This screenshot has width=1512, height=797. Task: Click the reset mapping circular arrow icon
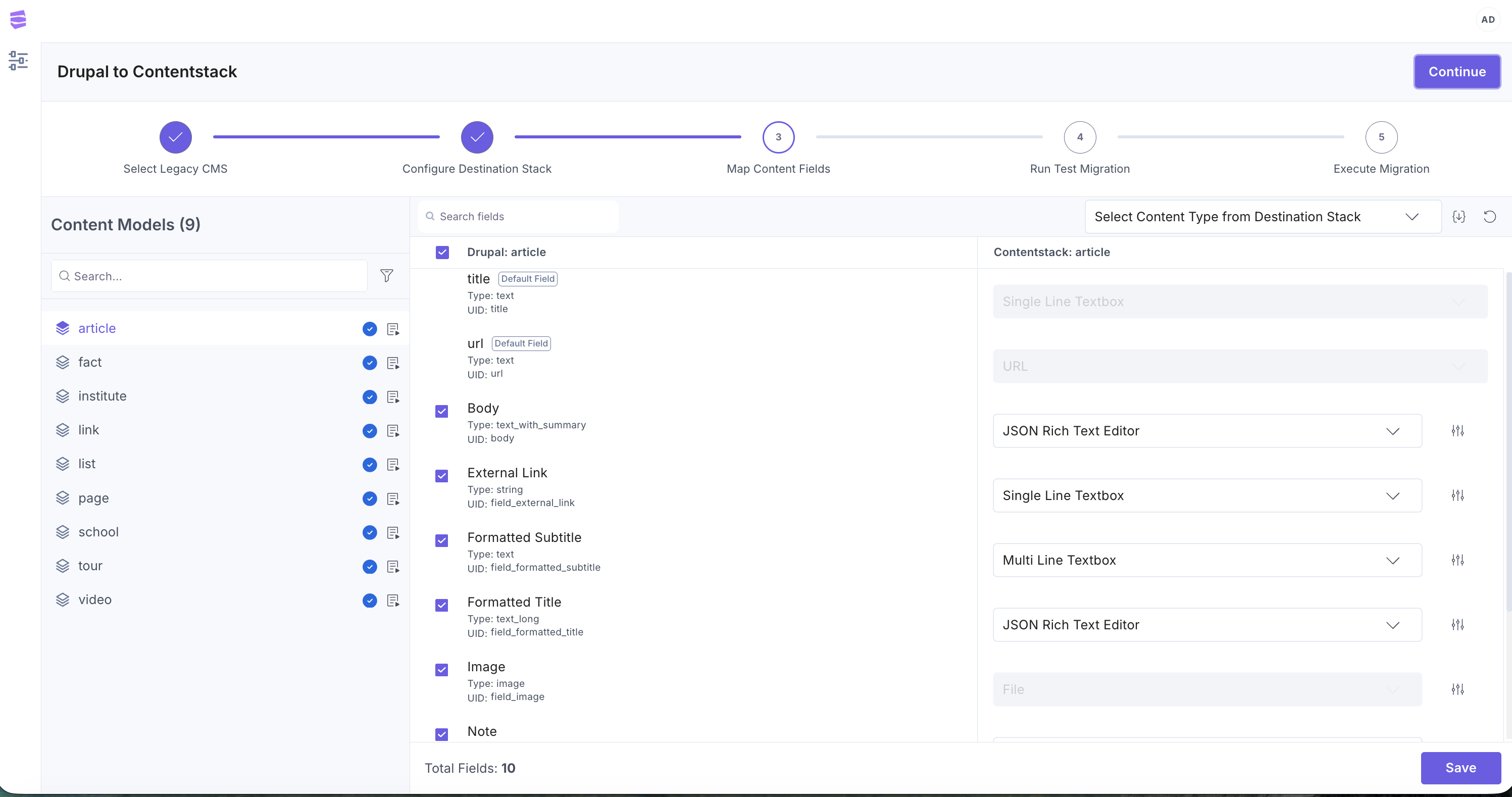point(1490,217)
